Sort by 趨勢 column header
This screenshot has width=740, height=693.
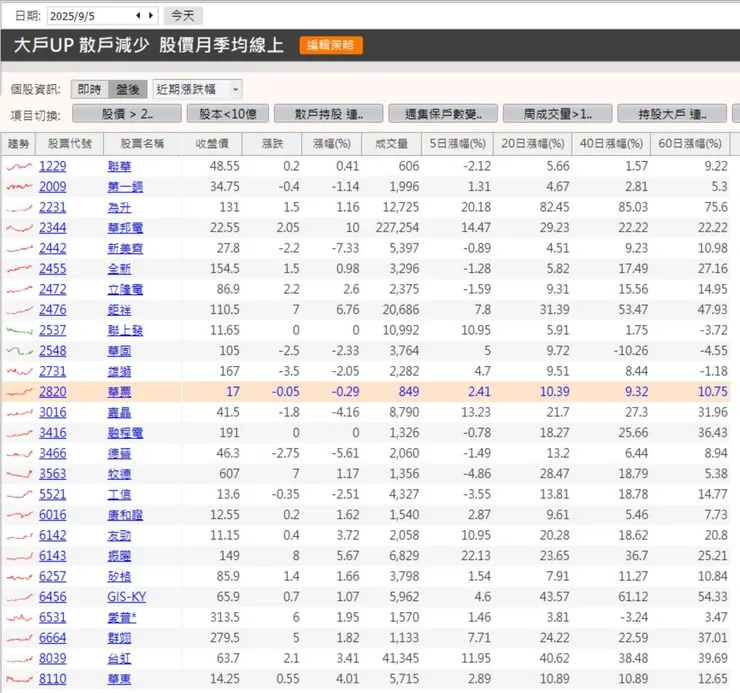[18, 144]
